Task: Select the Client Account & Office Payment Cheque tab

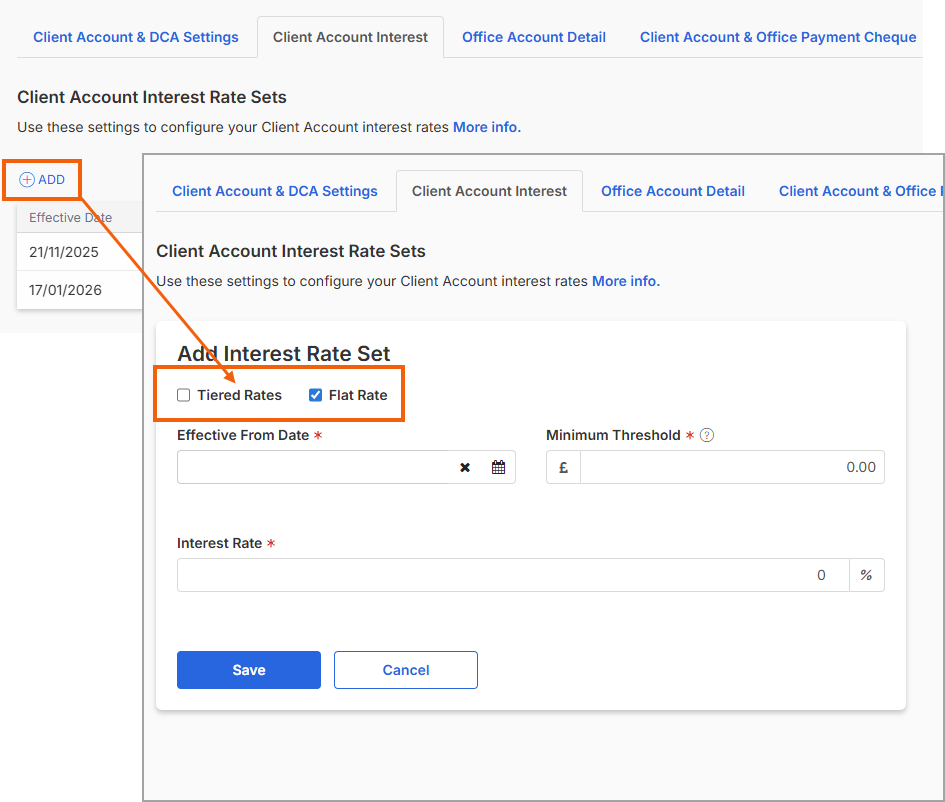Action: [x=777, y=37]
